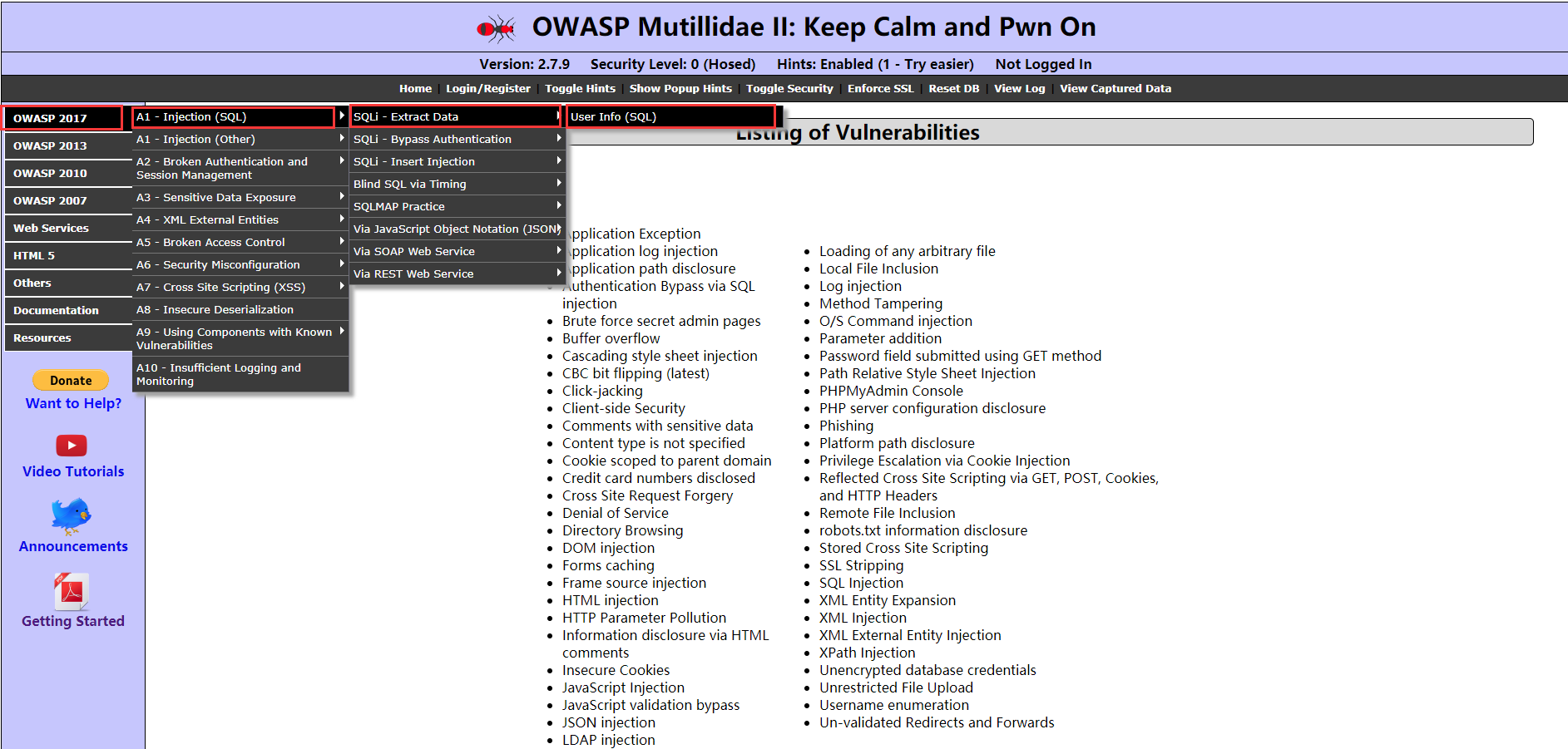
Task: Click the Twitter bird Announcements icon
Action: click(72, 516)
